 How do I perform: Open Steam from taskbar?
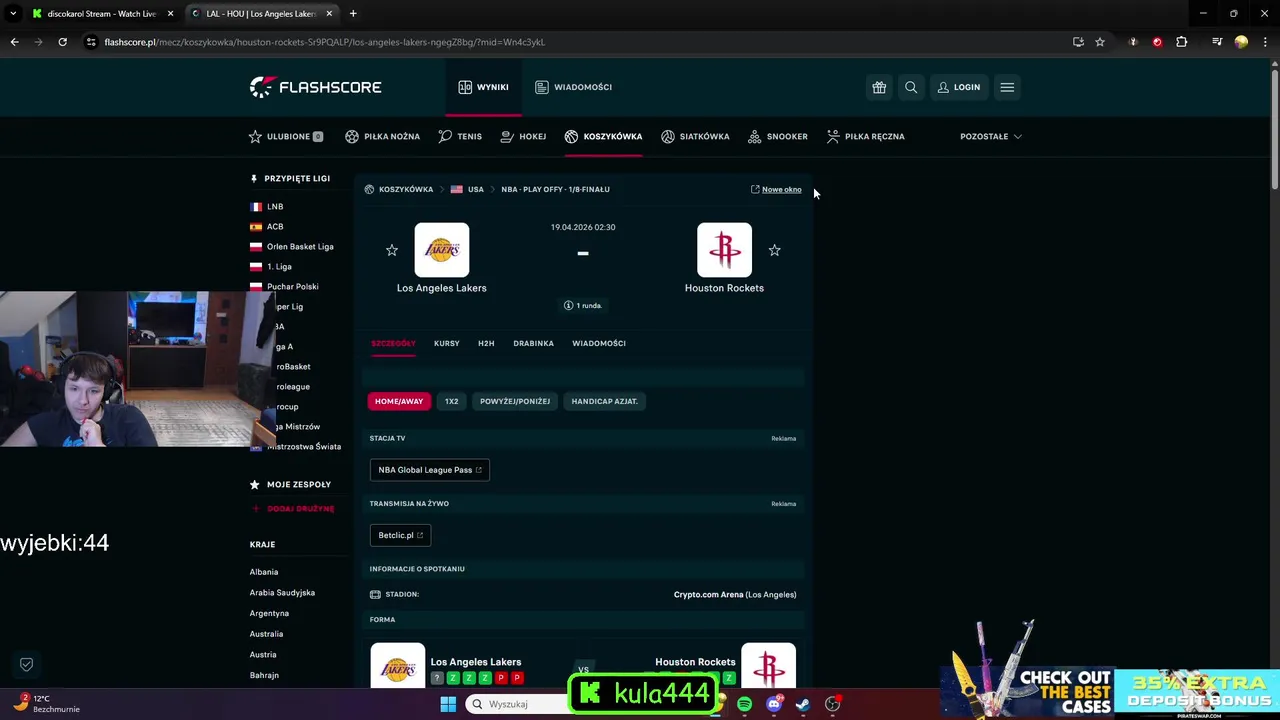click(x=802, y=704)
